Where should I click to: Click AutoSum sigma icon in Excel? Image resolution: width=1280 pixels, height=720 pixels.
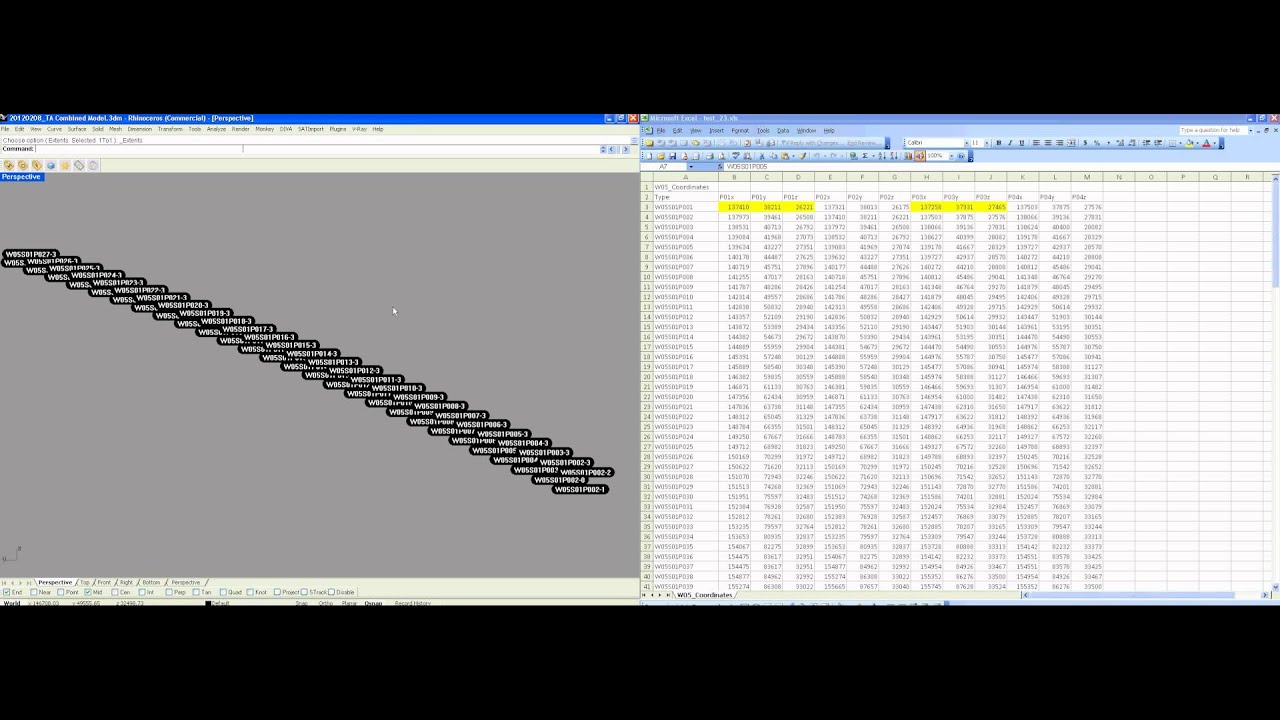[864, 156]
